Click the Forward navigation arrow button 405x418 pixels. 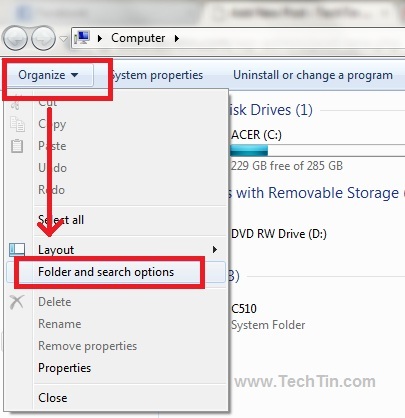43,38
